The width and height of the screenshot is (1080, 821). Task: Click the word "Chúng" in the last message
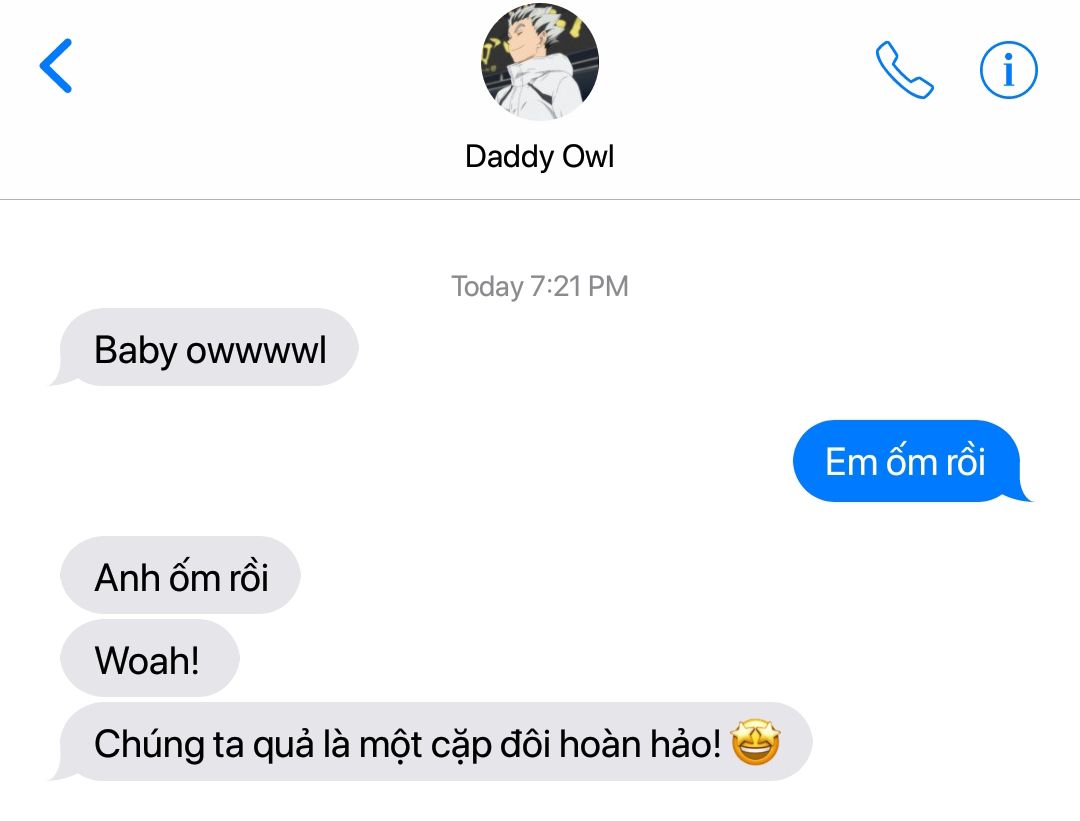coord(149,745)
